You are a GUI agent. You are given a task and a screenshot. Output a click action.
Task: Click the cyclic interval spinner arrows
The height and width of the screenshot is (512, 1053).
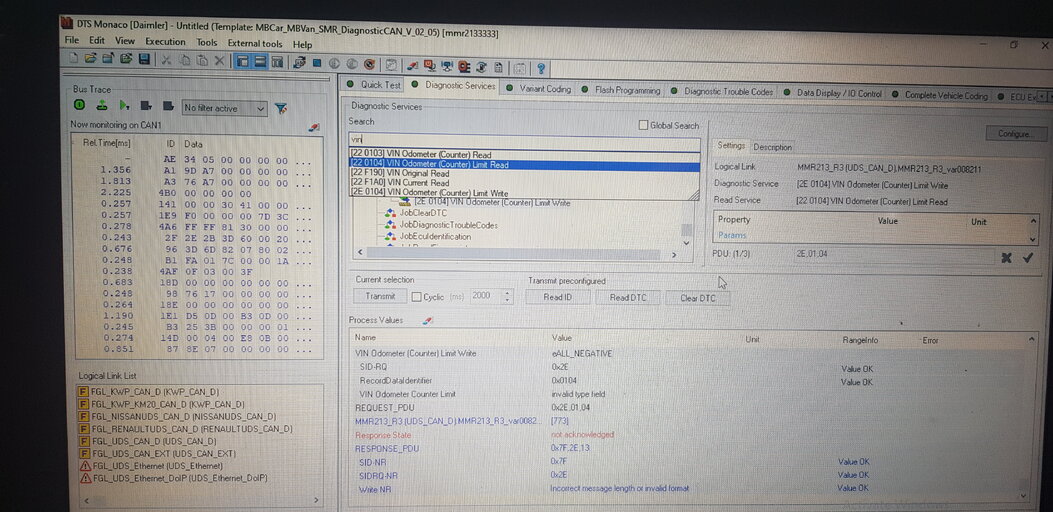click(x=507, y=297)
